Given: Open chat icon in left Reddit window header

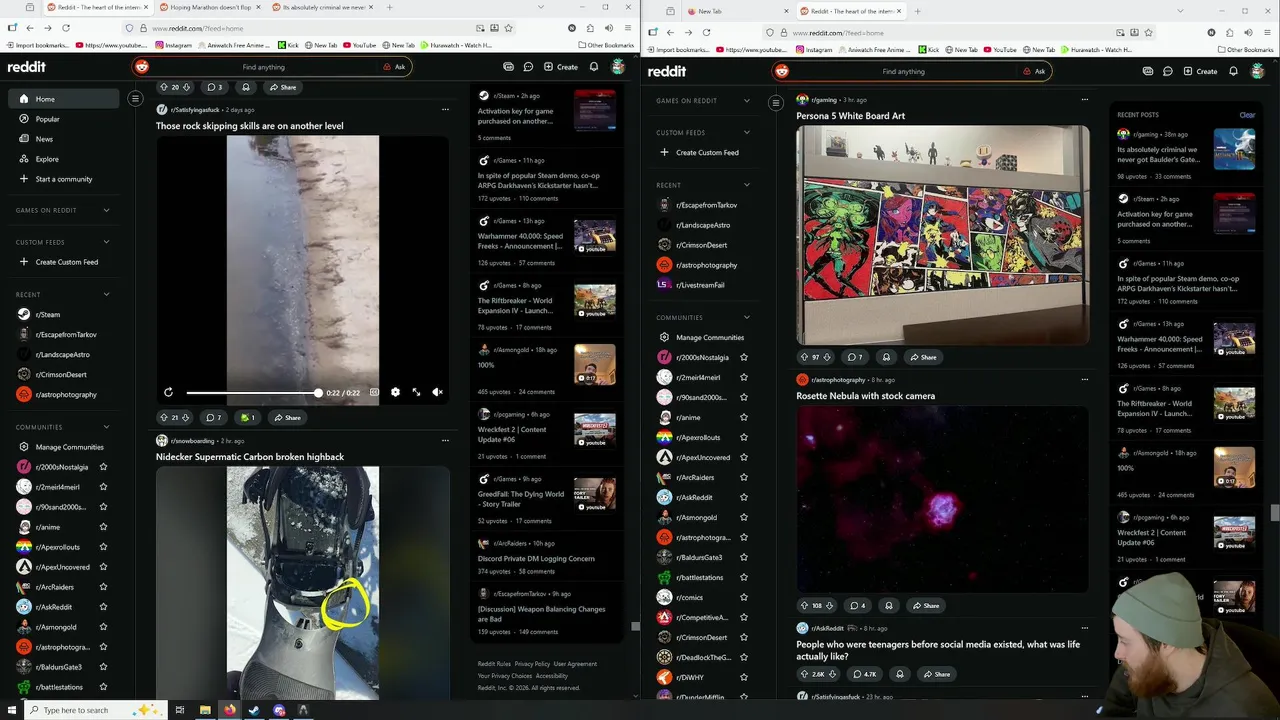Looking at the screenshot, I should [x=528, y=67].
